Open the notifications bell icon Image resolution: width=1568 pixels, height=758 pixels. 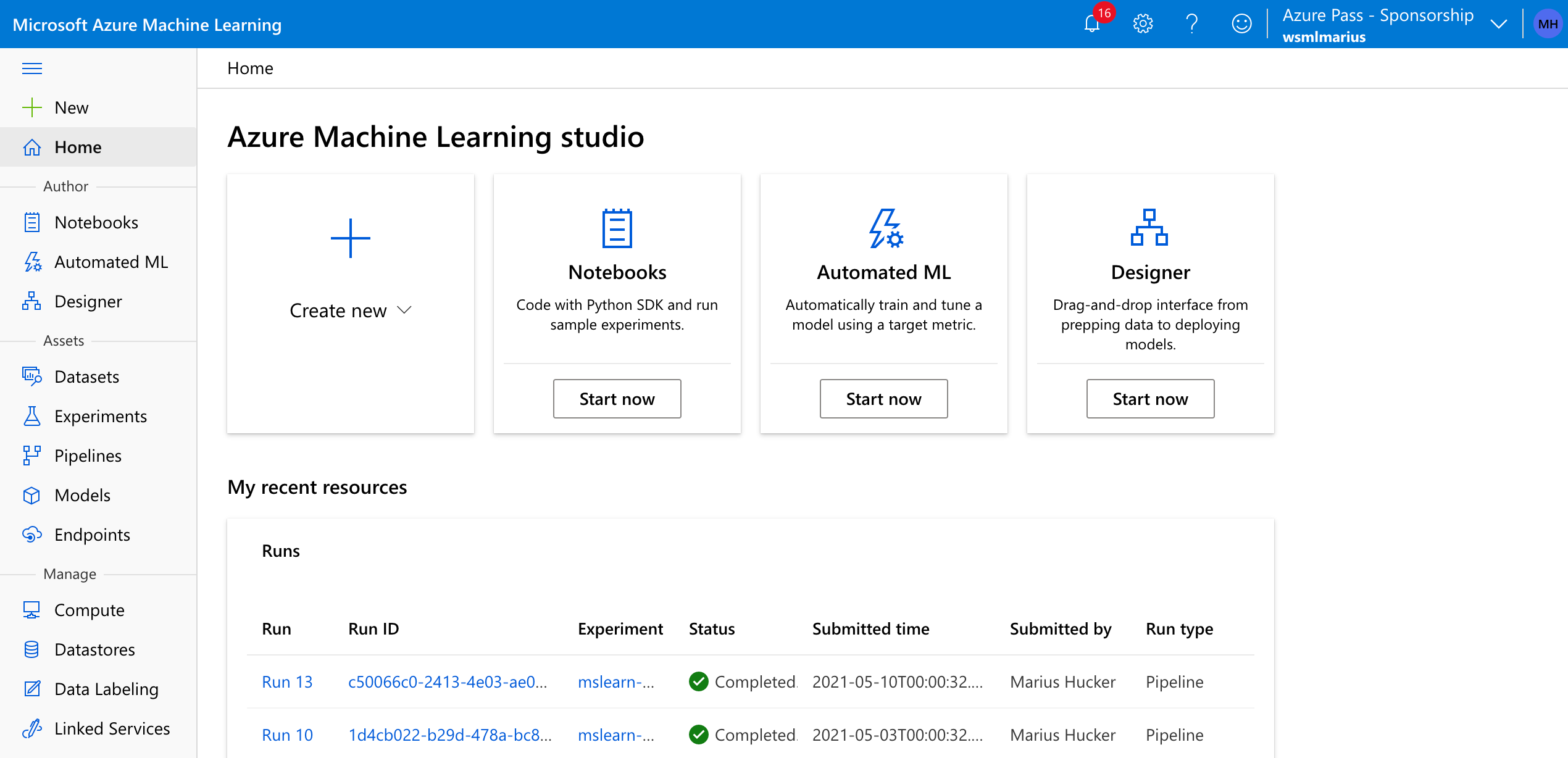(1092, 24)
